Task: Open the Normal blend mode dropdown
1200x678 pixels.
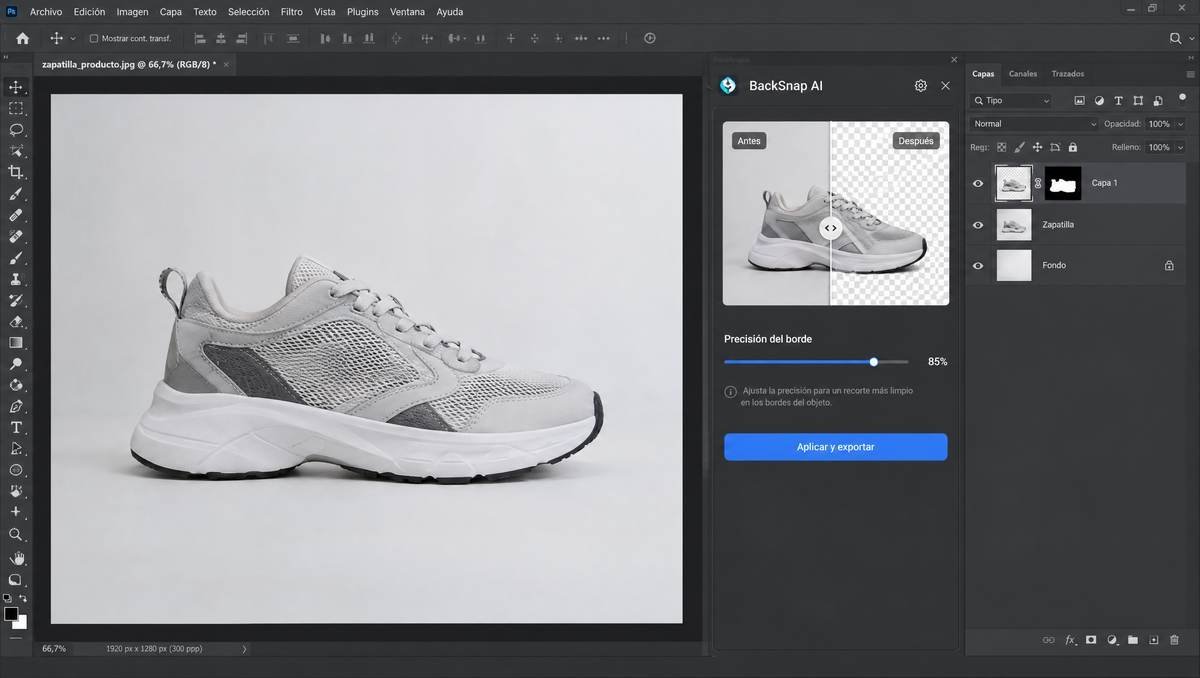Action: [1033, 124]
